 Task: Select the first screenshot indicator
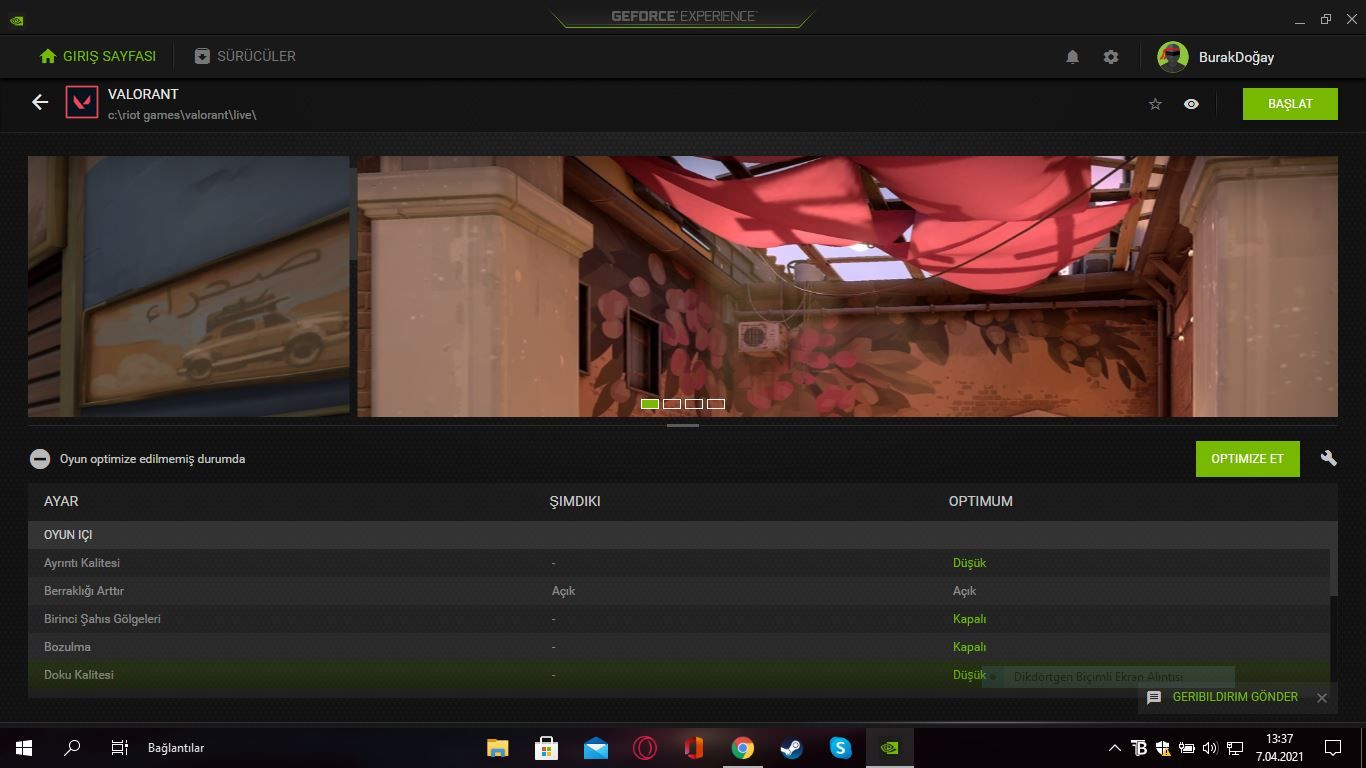(650, 404)
